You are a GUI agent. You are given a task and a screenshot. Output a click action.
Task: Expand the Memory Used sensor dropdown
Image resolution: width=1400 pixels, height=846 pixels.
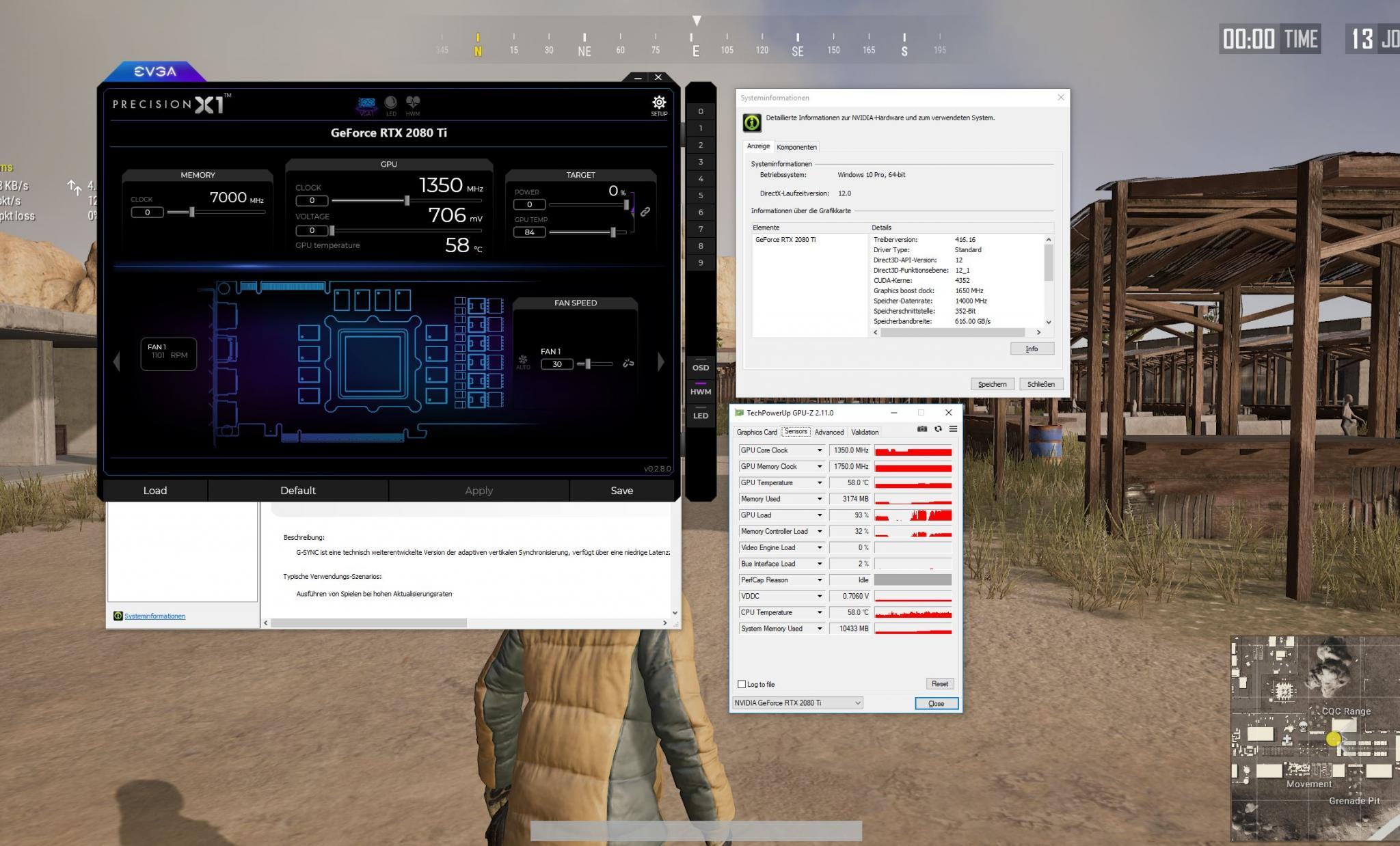click(820, 499)
